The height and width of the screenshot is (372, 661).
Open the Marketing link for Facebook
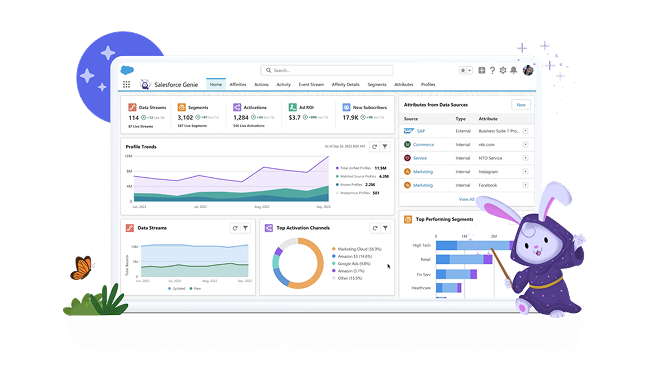click(x=423, y=185)
